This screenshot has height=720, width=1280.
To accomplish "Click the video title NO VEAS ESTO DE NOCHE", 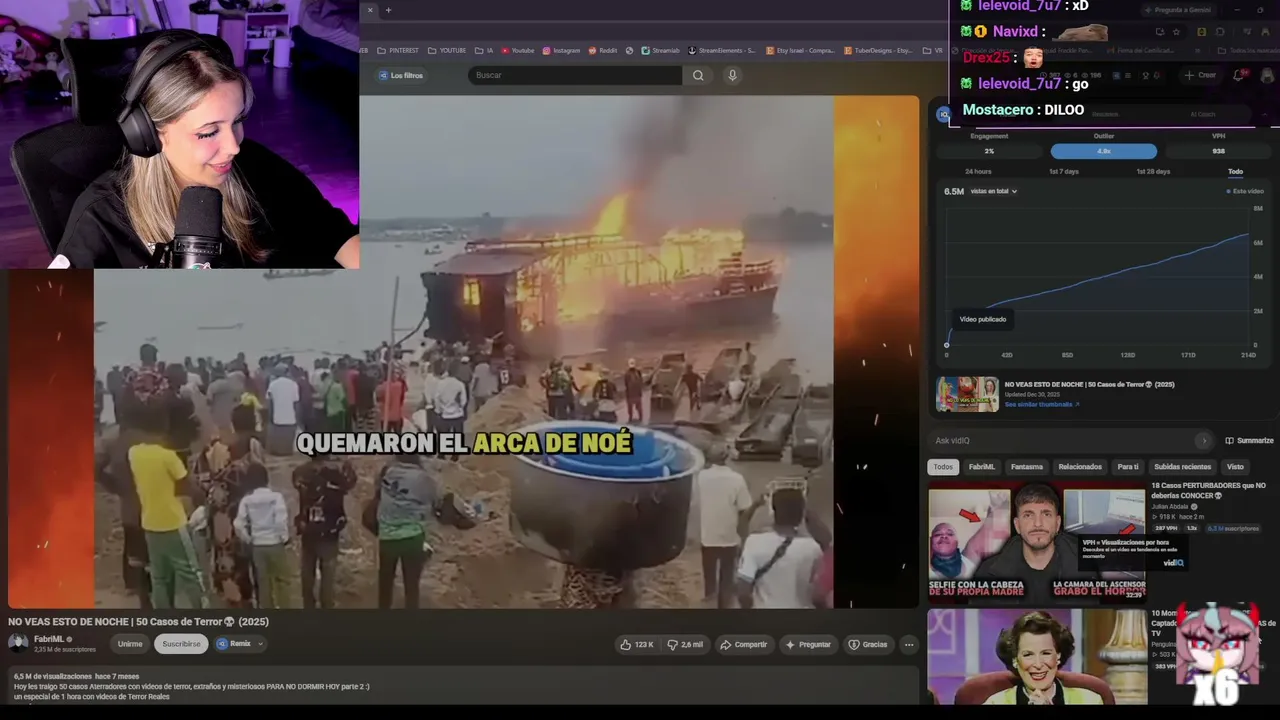I will click(x=138, y=622).
